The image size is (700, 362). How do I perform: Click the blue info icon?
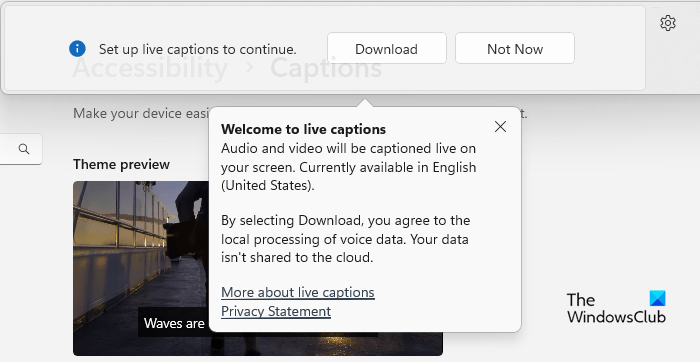[77, 49]
